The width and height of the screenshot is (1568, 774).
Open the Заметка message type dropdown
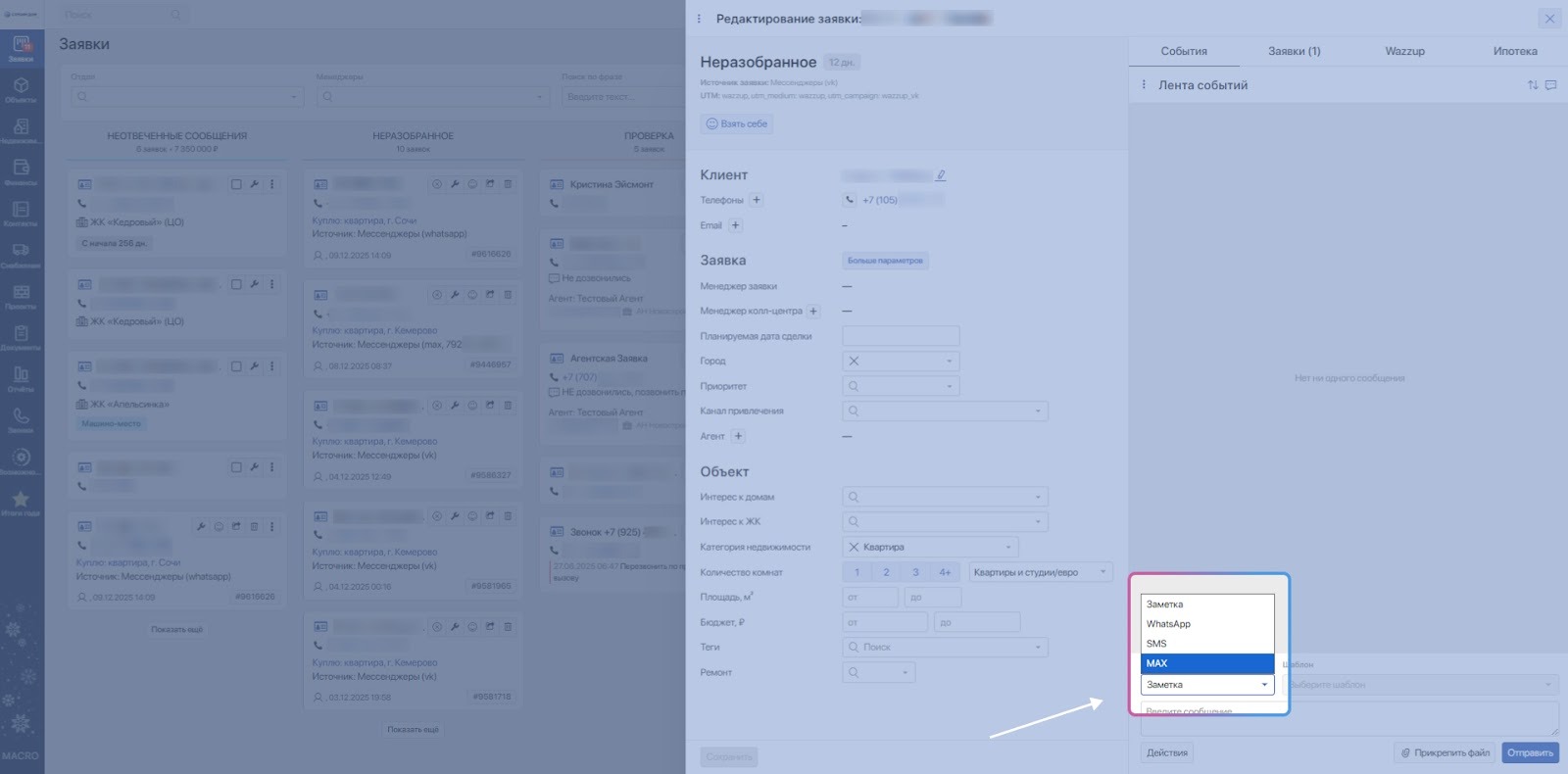click(1206, 685)
